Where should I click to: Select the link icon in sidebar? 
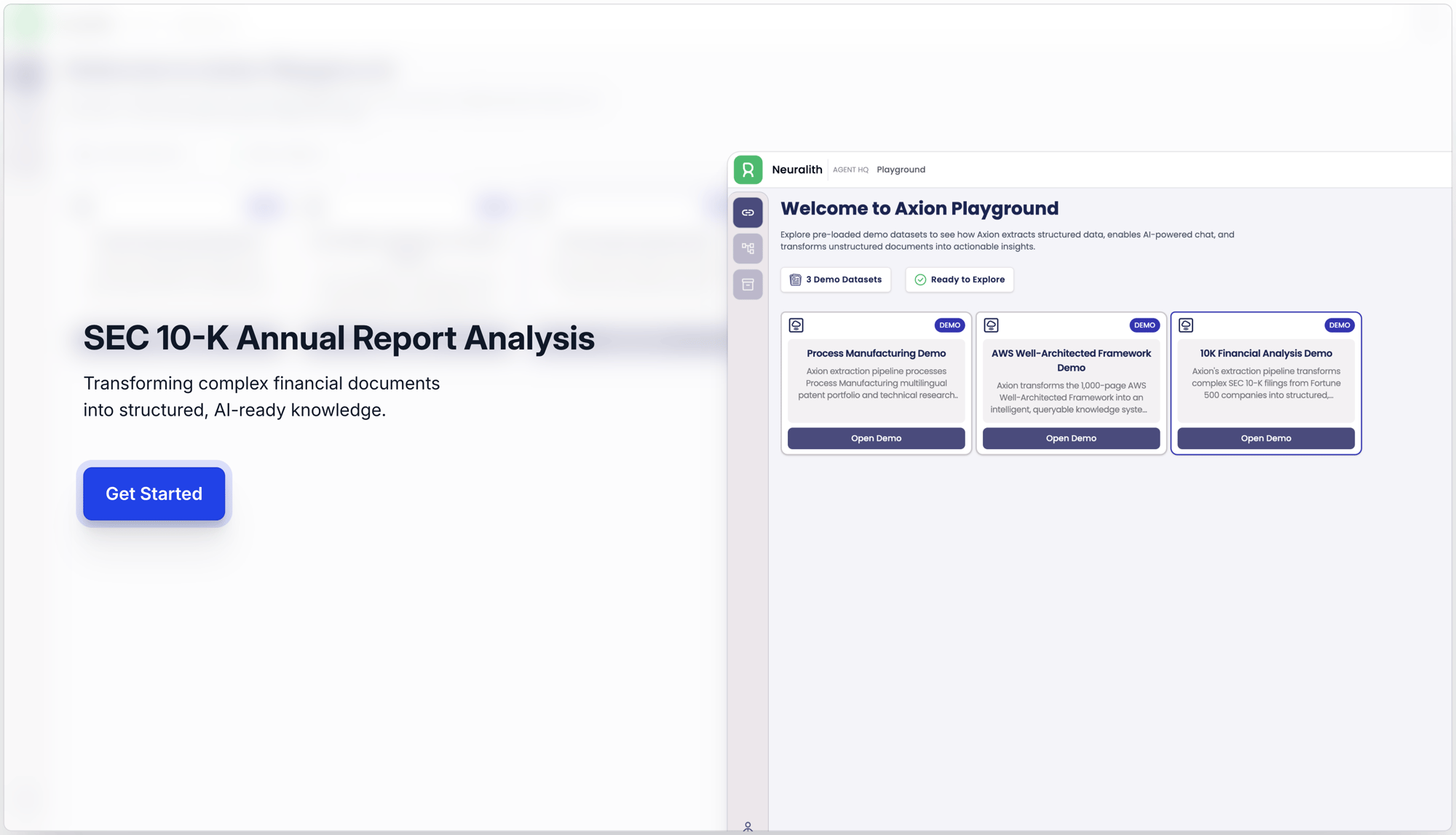click(x=748, y=213)
